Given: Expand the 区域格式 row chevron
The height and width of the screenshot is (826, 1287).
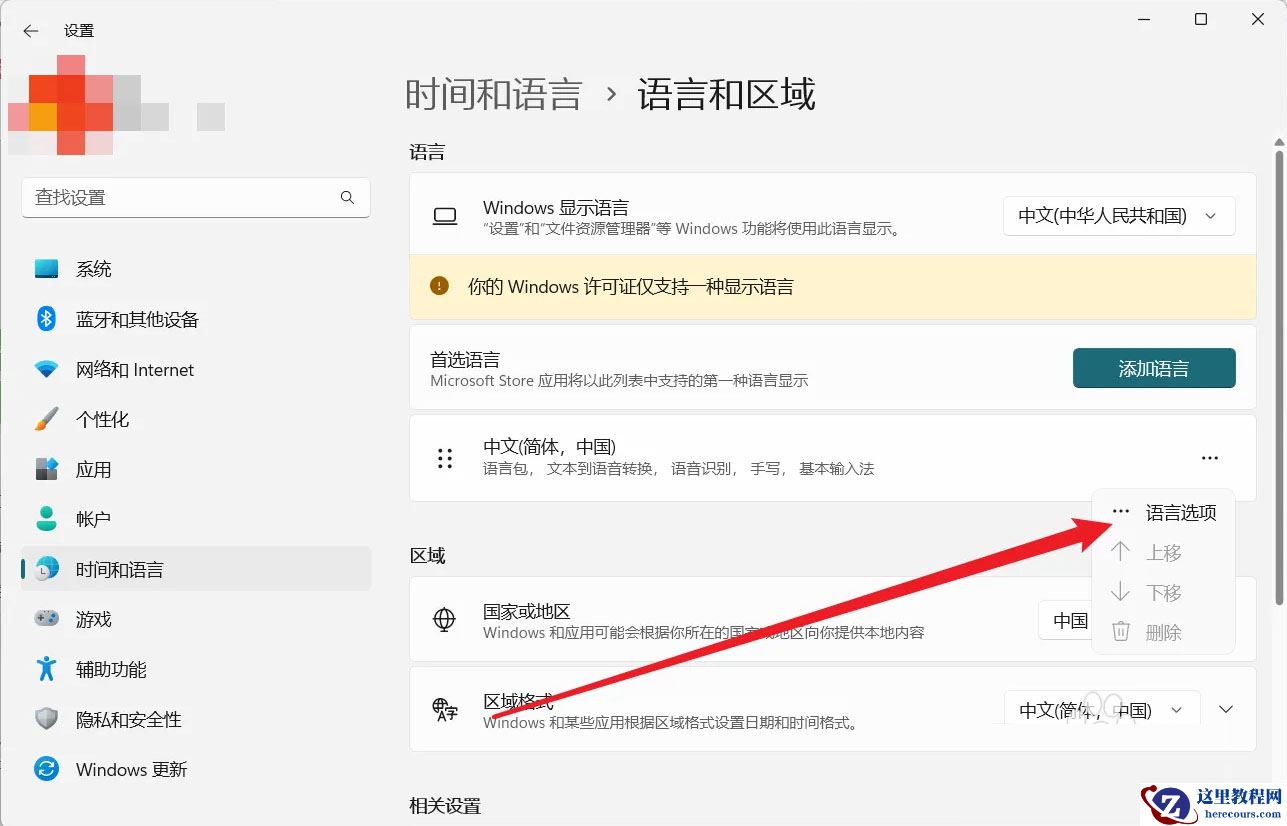Looking at the screenshot, I should [1225, 709].
